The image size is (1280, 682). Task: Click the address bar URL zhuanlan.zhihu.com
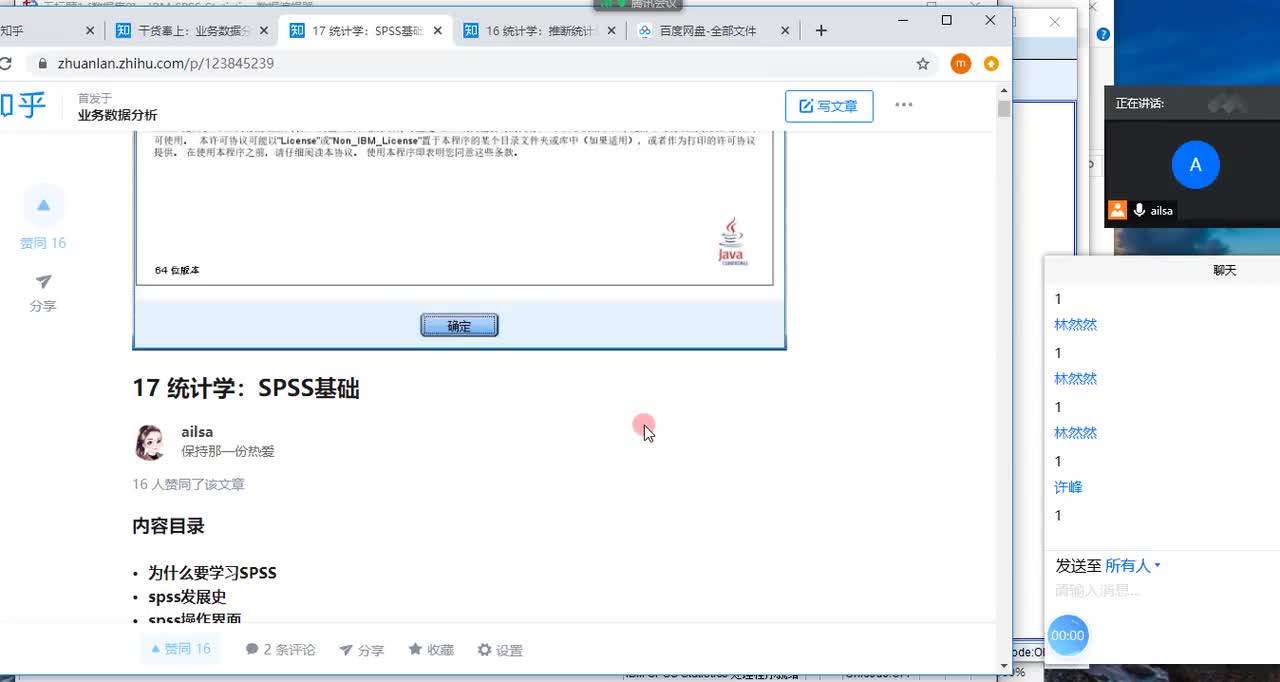(x=166, y=64)
